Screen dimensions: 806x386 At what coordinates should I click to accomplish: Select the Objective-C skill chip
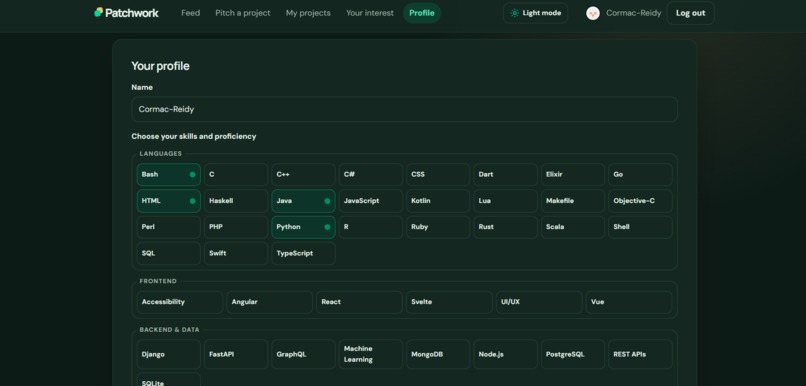[x=640, y=201]
